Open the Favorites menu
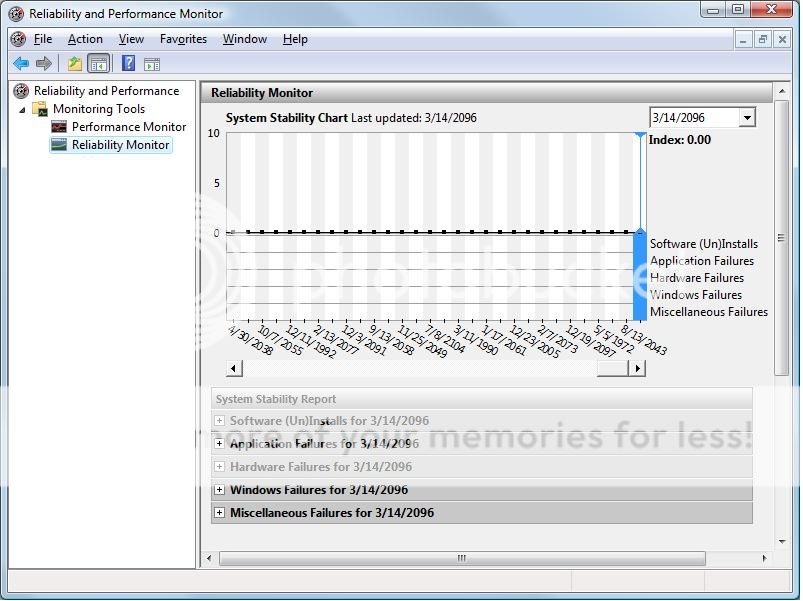Screen dimensions: 803x601 coord(183,39)
